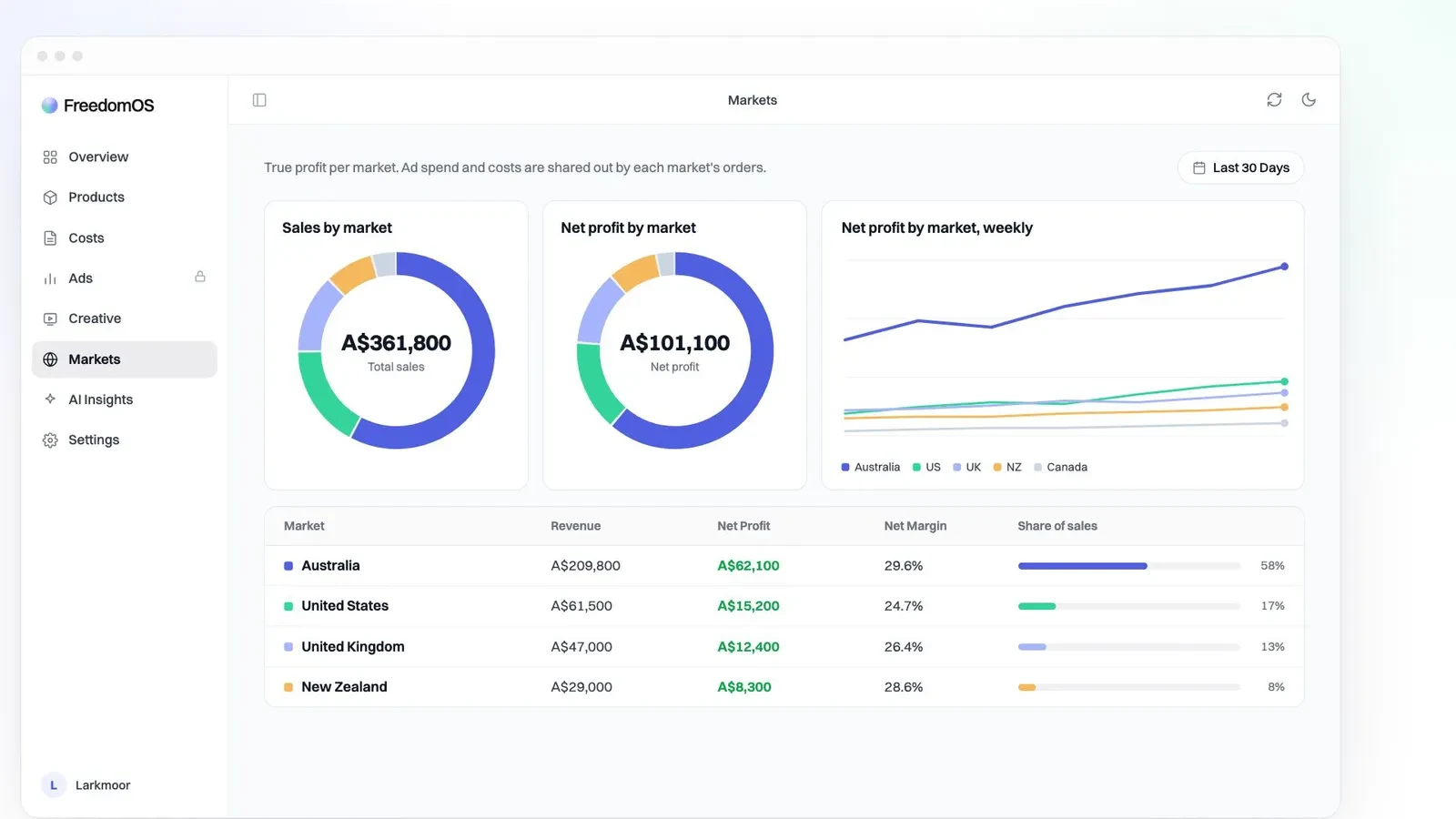Screen dimensions: 1456x819
Task: Click the refresh data icon
Action: point(1274,100)
